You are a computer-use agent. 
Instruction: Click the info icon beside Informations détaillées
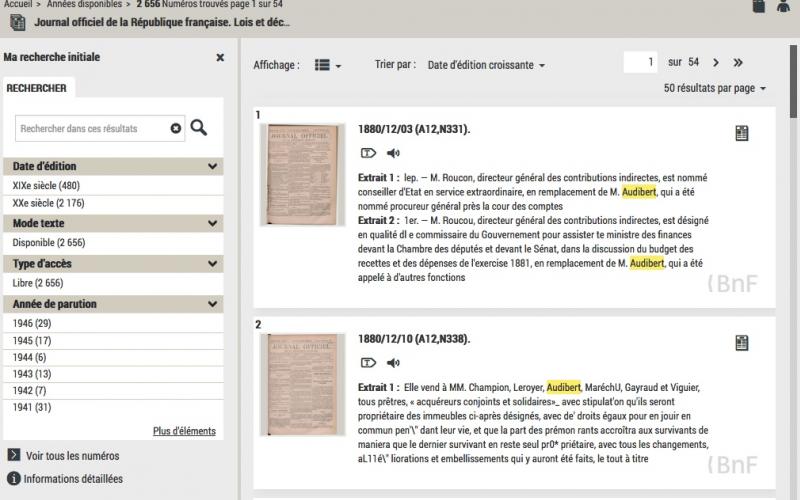pyautogui.click(x=14, y=479)
